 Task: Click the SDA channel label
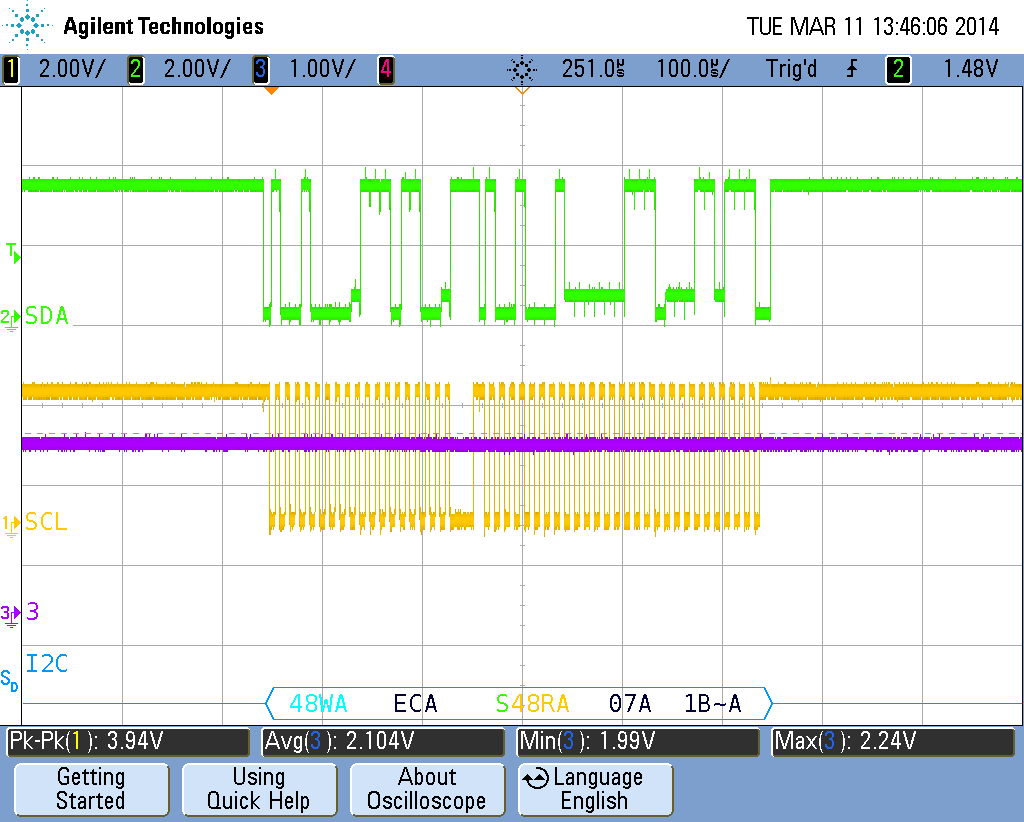coord(46,316)
